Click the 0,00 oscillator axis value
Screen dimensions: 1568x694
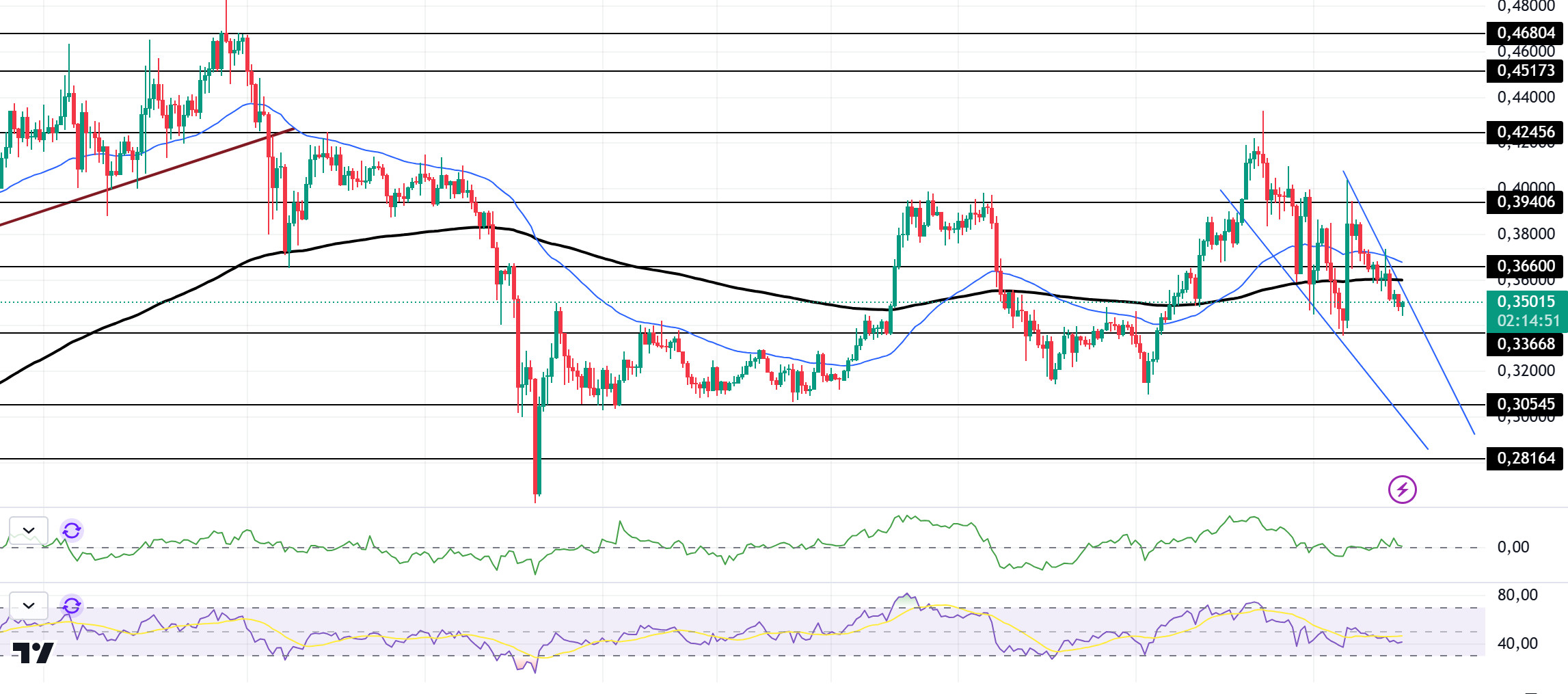tap(1513, 547)
